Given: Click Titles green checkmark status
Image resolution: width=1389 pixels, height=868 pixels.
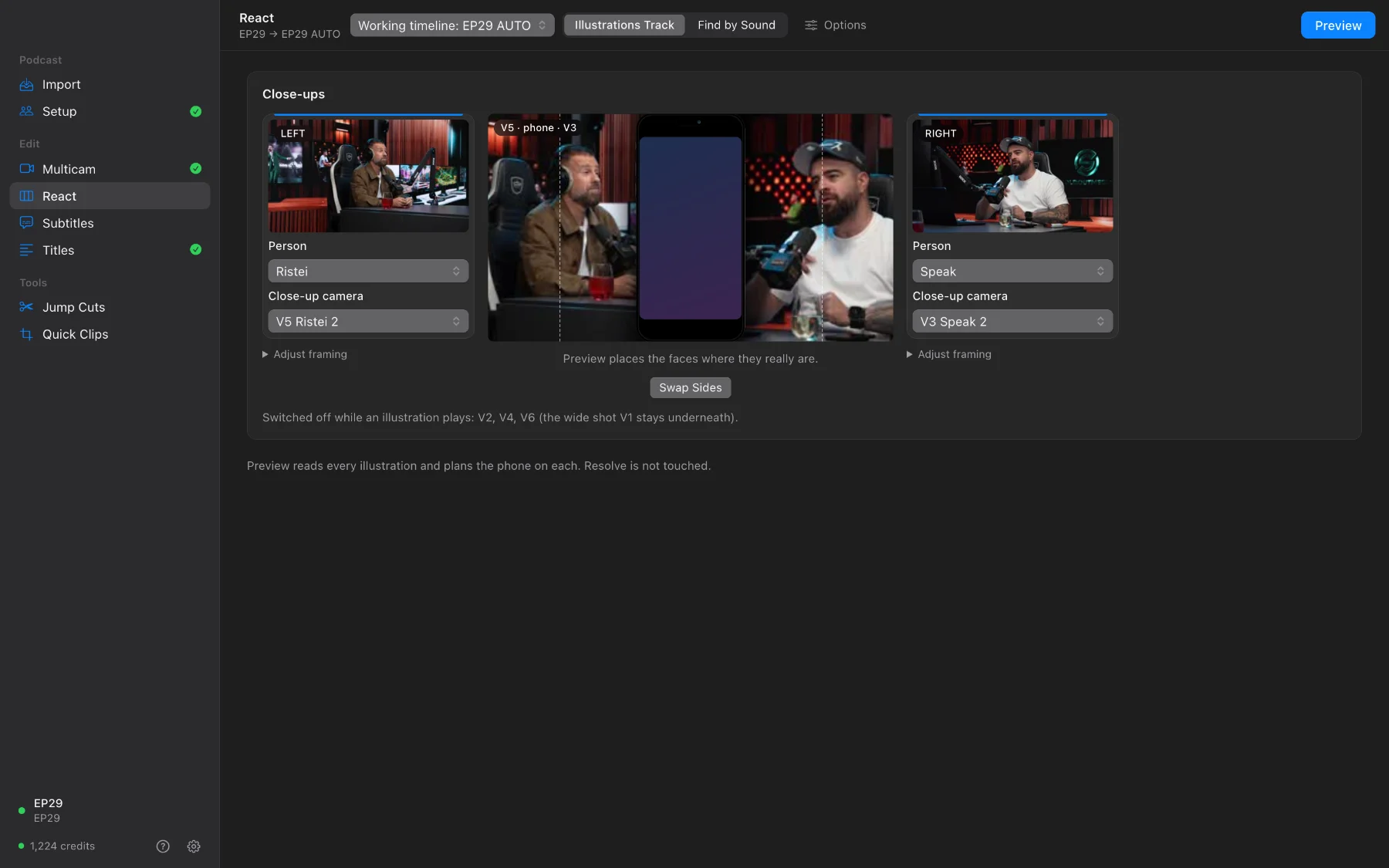Looking at the screenshot, I should click(x=196, y=249).
